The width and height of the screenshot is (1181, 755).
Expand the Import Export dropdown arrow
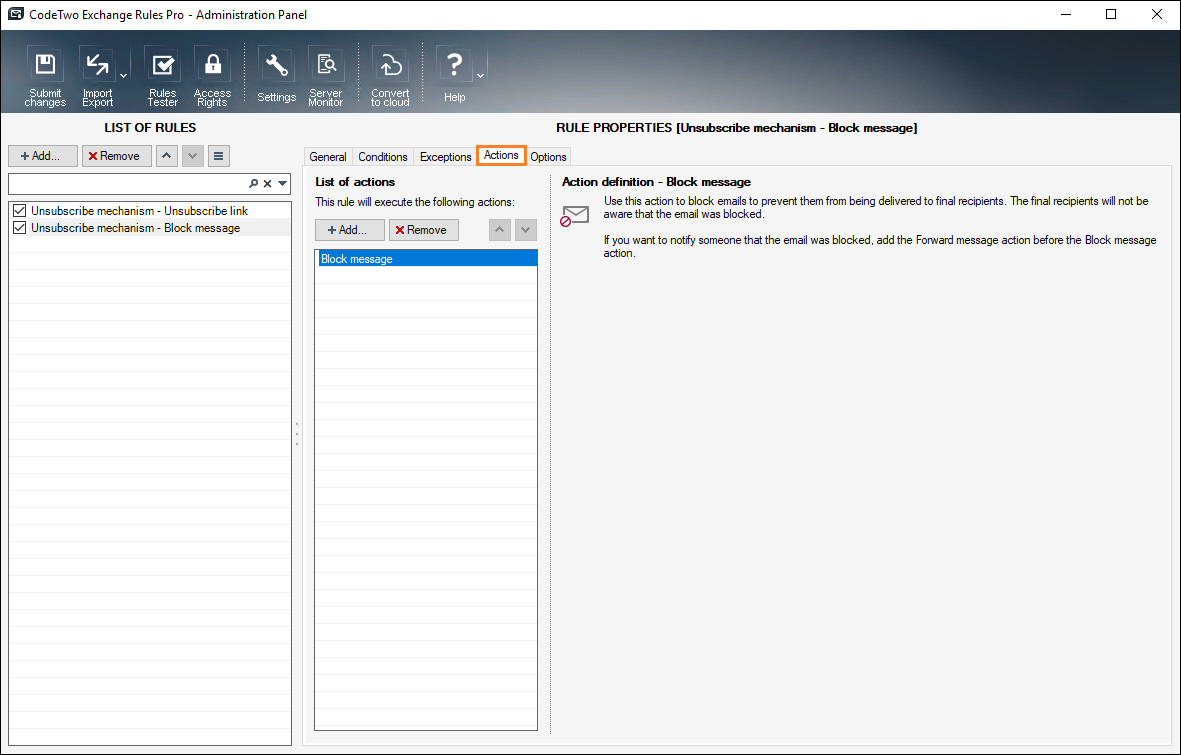pyautogui.click(x=124, y=75)
